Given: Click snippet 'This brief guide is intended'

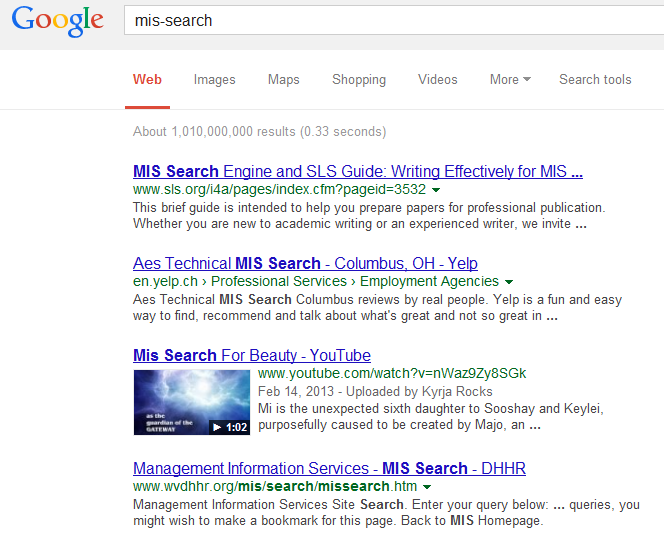Looking at the screenshot, I should (x=369, y=216).
